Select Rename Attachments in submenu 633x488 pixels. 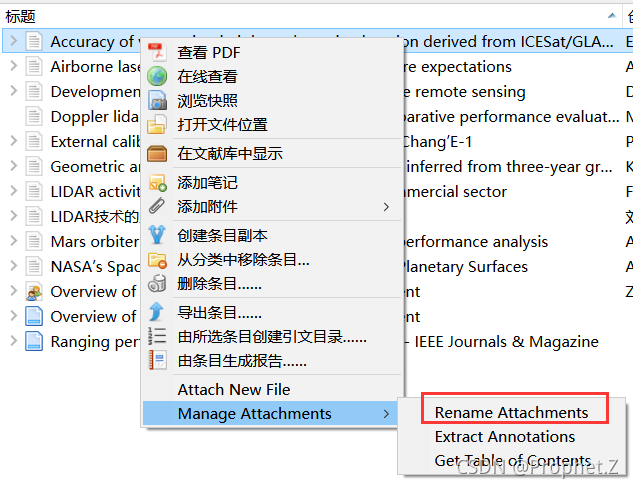pyautogui.click(x=511, y=413)
